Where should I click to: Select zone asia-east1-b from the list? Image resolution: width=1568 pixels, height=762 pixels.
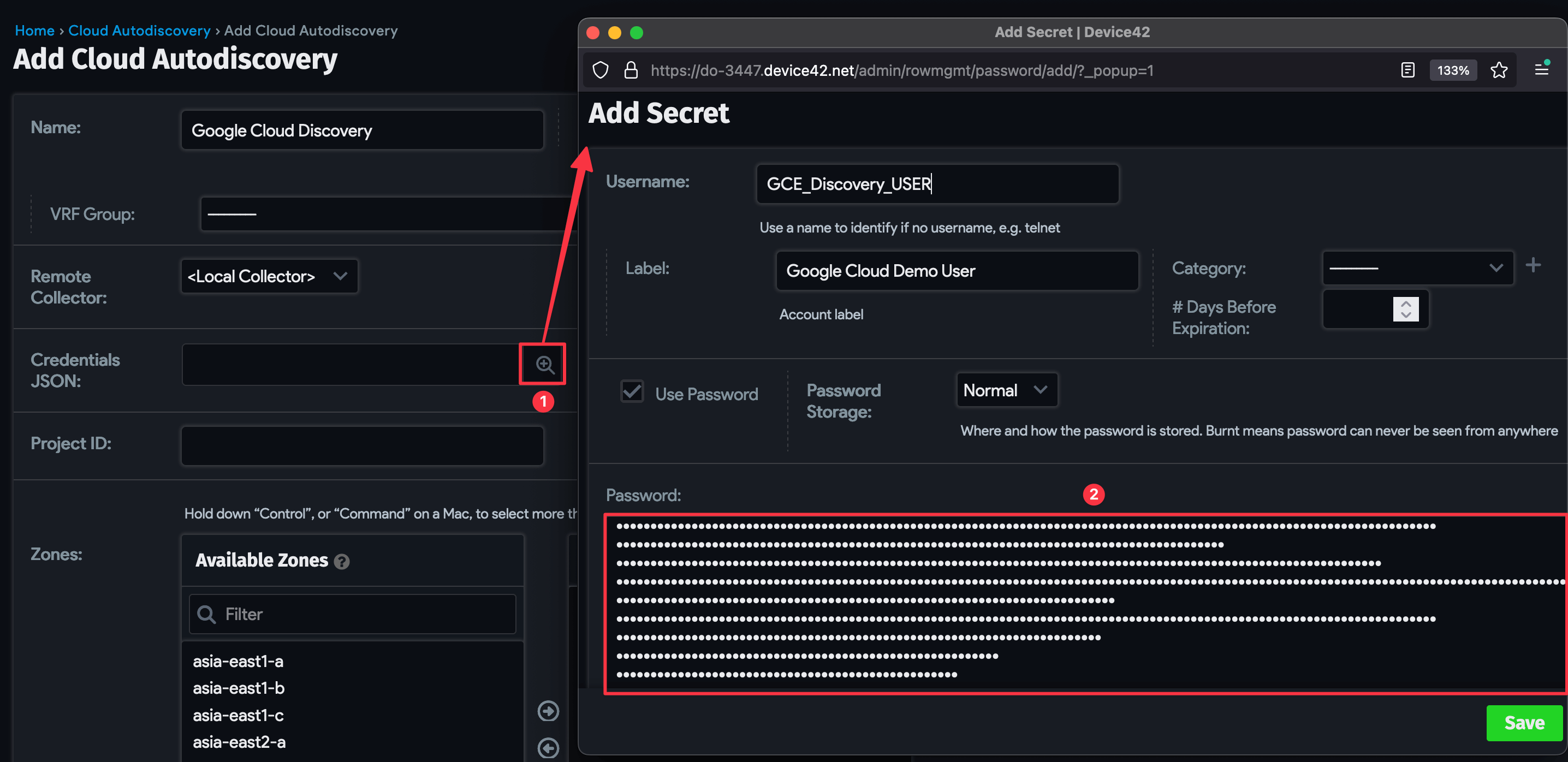click(239, 688)
